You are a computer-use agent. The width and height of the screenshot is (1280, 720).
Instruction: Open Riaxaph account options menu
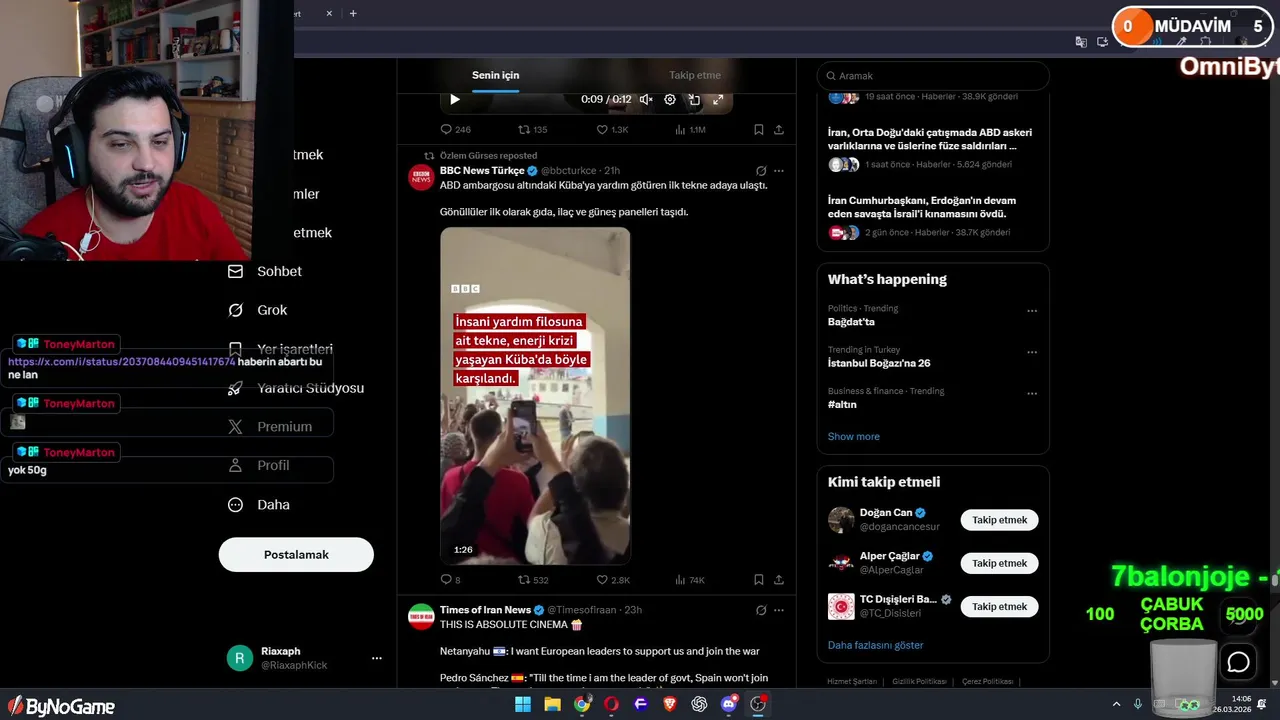point(377,658)
